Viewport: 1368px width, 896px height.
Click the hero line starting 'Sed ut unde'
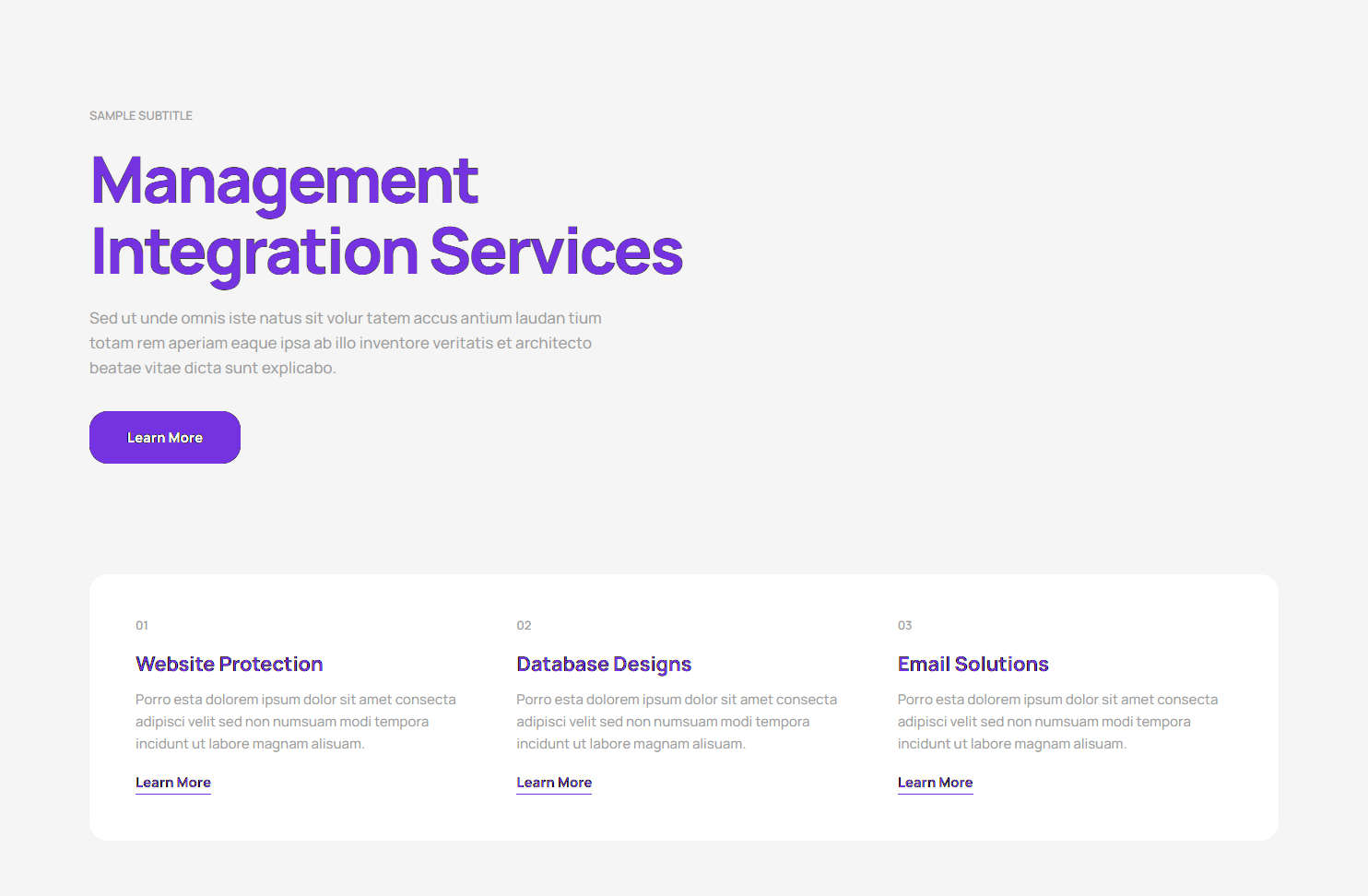pyautogui.click(x=345, y=319)
